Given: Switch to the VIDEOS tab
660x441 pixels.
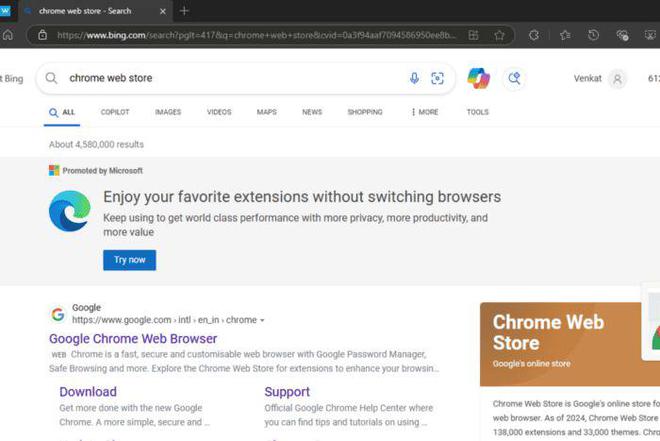Looking at the screenshot, I should 219,112.
